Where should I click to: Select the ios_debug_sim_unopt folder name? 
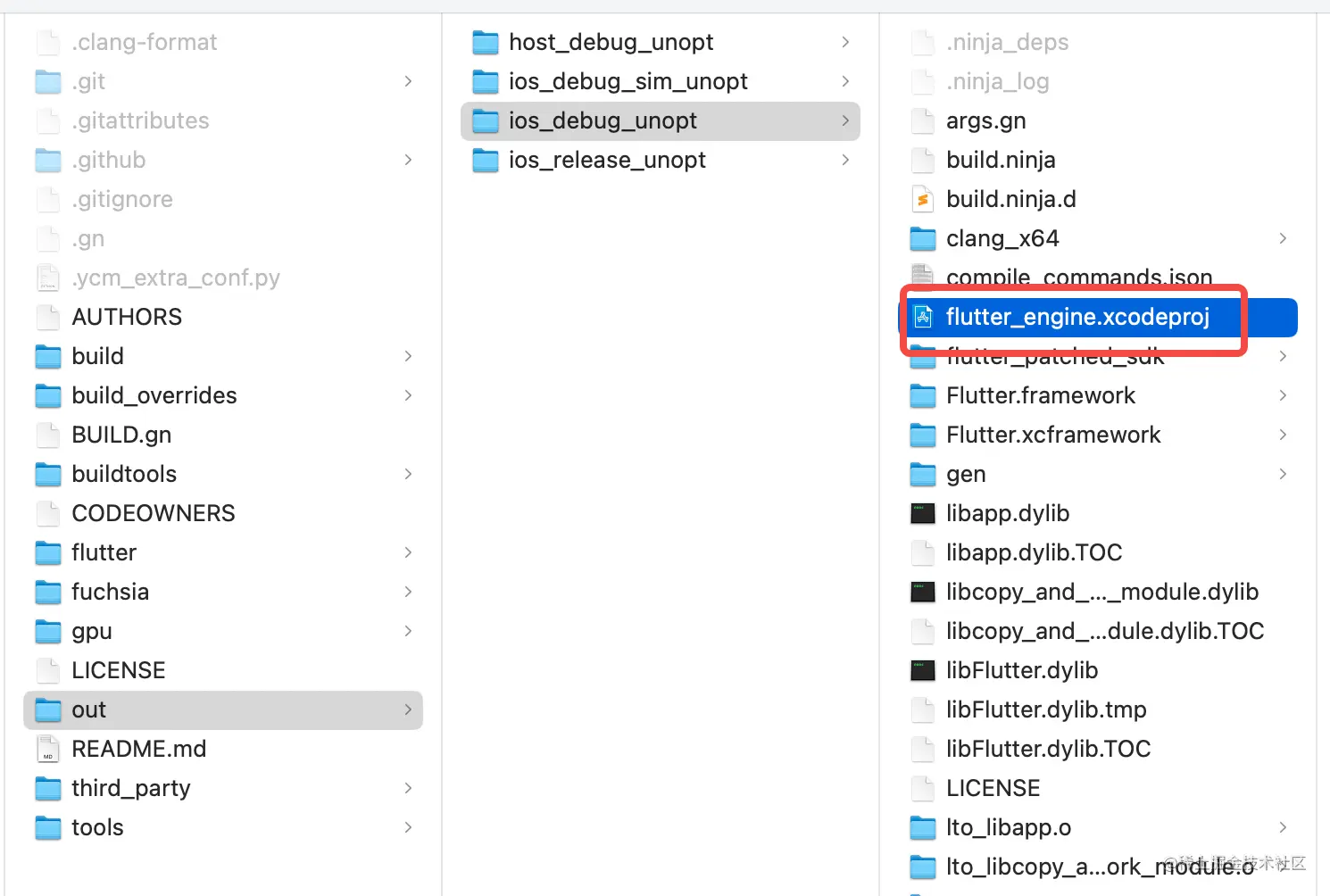pos(628,81)
